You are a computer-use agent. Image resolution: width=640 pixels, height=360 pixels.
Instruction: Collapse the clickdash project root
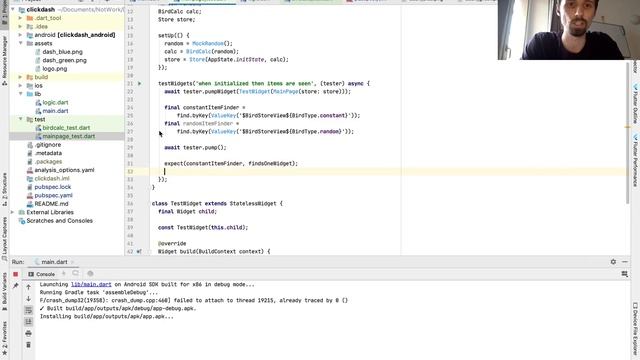[13, 9]
